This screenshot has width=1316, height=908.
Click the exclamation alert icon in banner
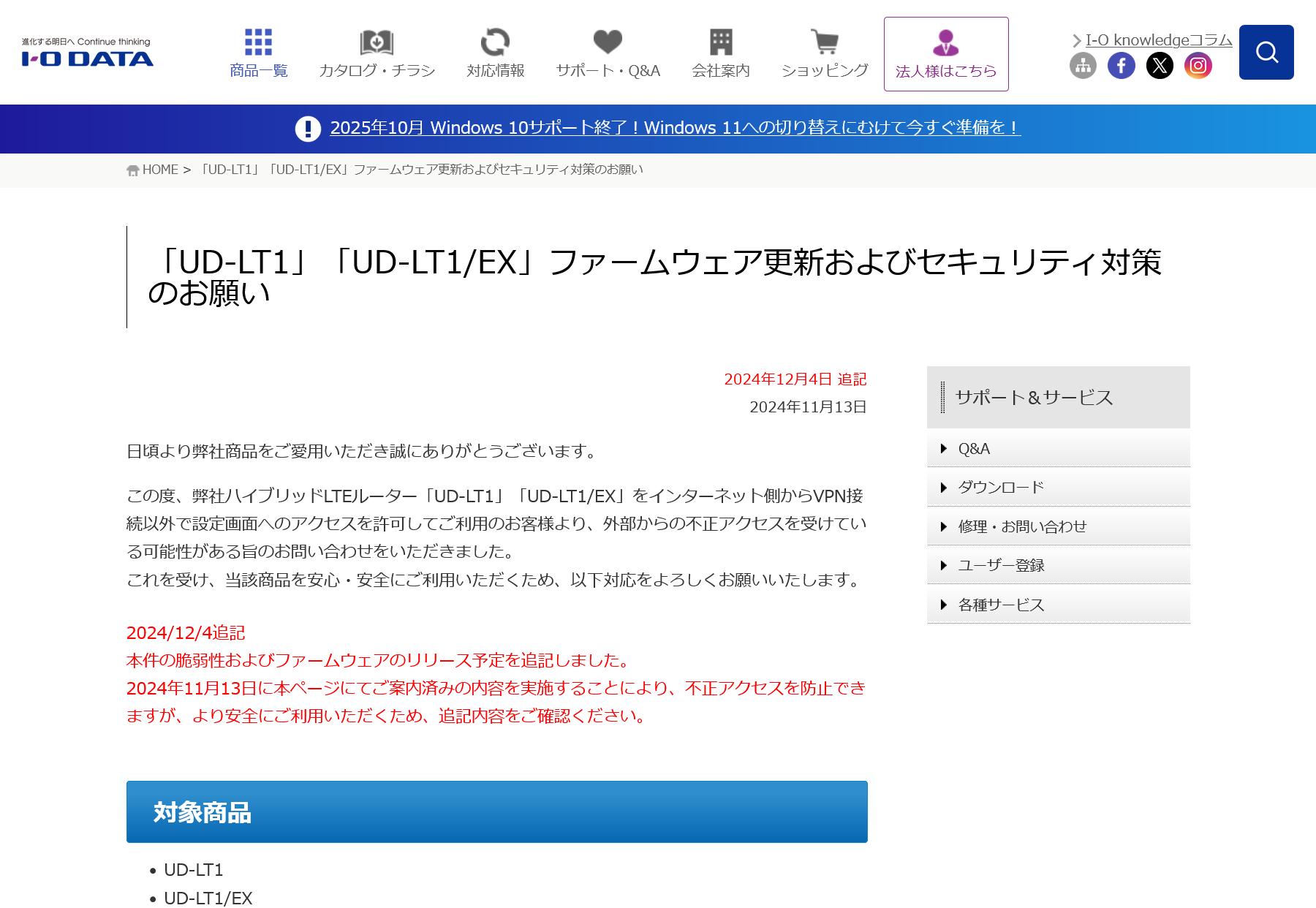pyautogui.click(x=308, y=129)
